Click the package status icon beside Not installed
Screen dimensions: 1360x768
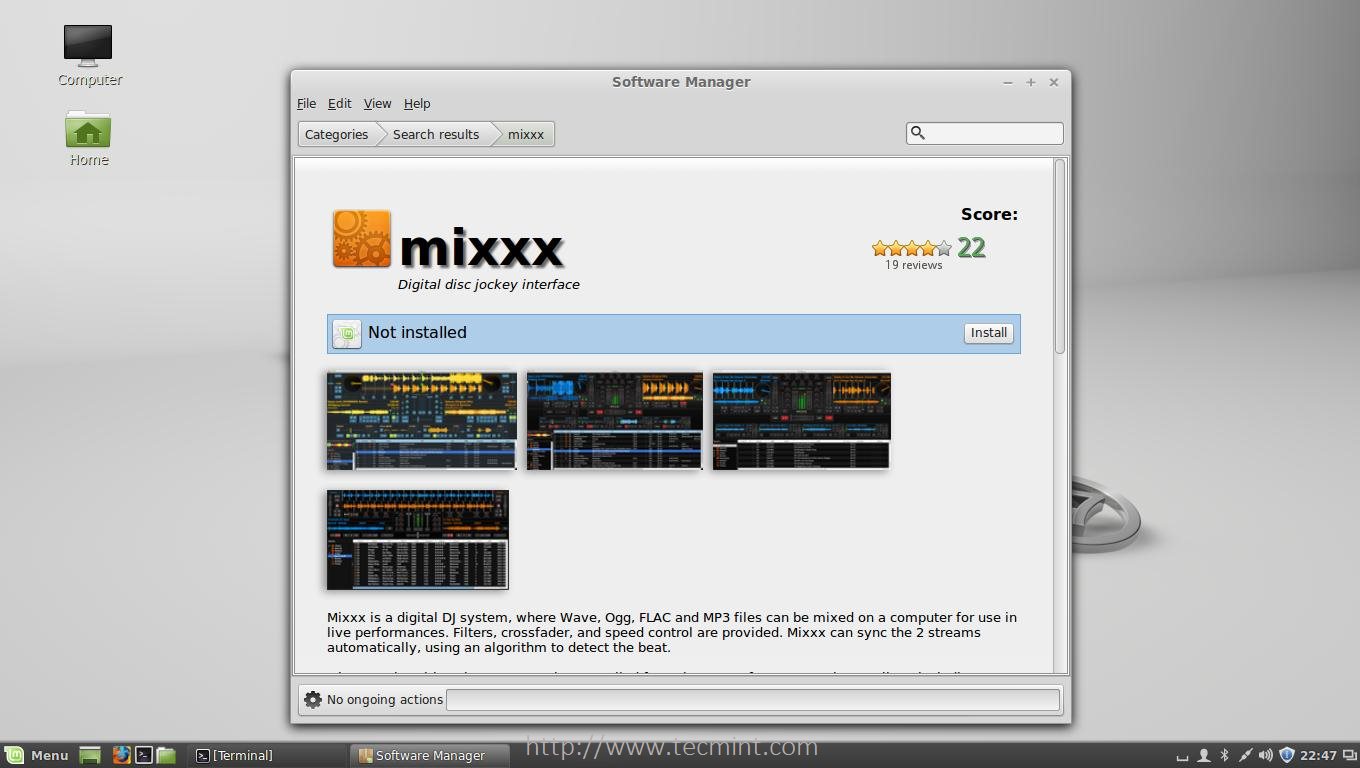coord(346,334)
